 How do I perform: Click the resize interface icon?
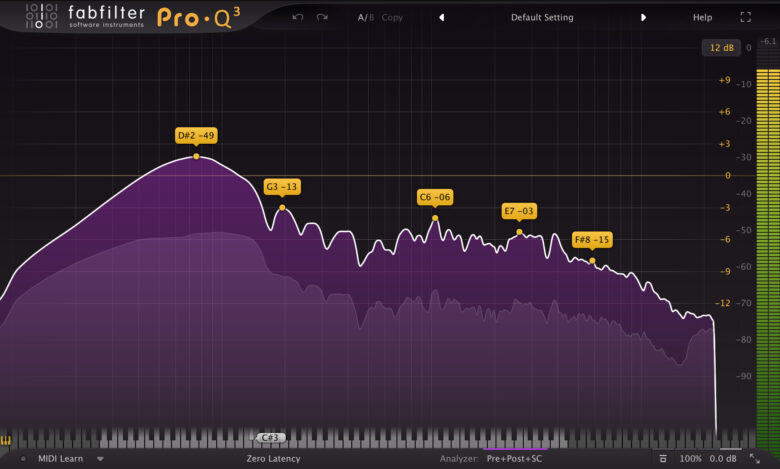[755, 459]
